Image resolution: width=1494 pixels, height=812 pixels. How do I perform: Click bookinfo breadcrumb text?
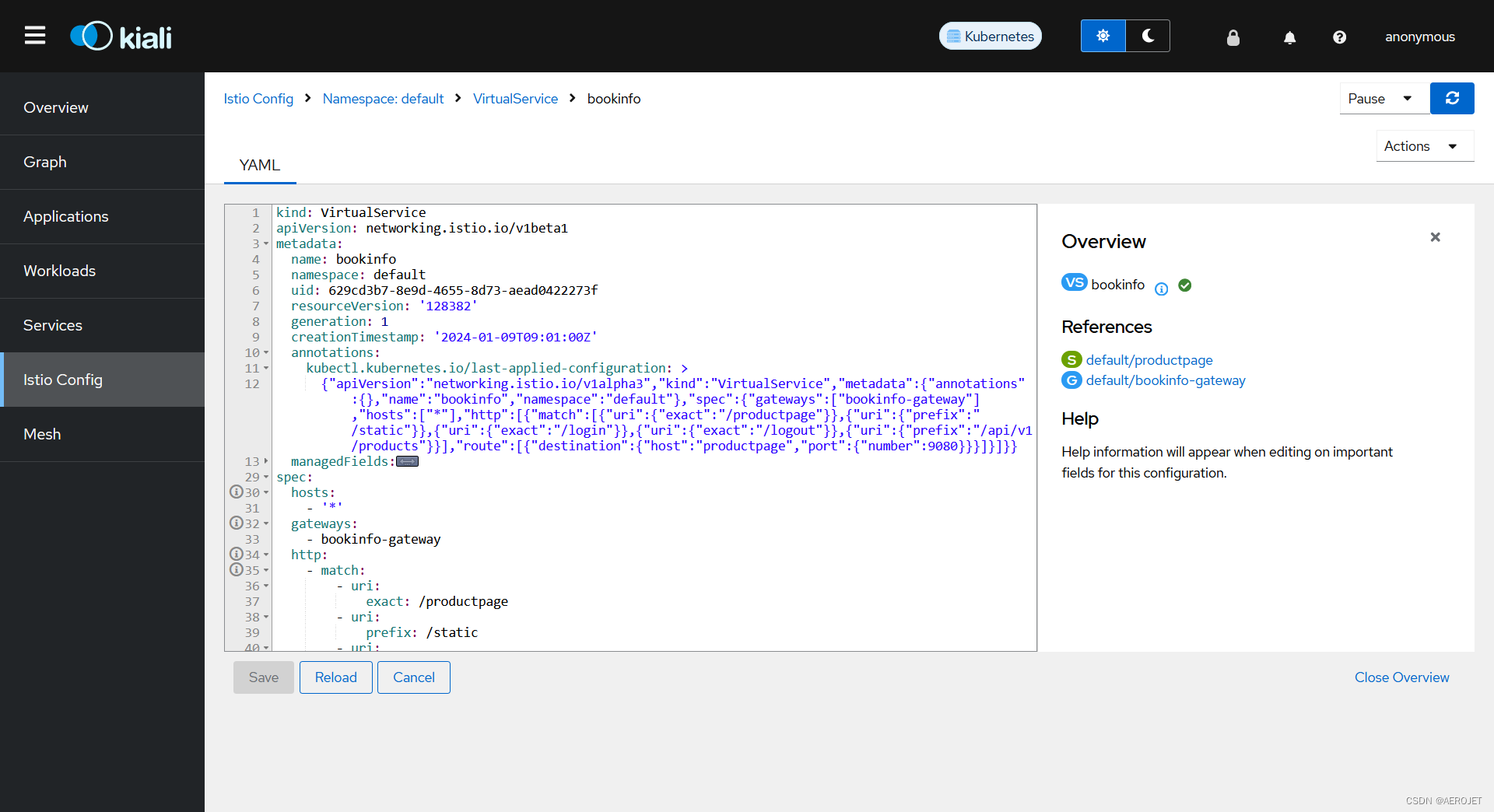click(x=614, y=99)
